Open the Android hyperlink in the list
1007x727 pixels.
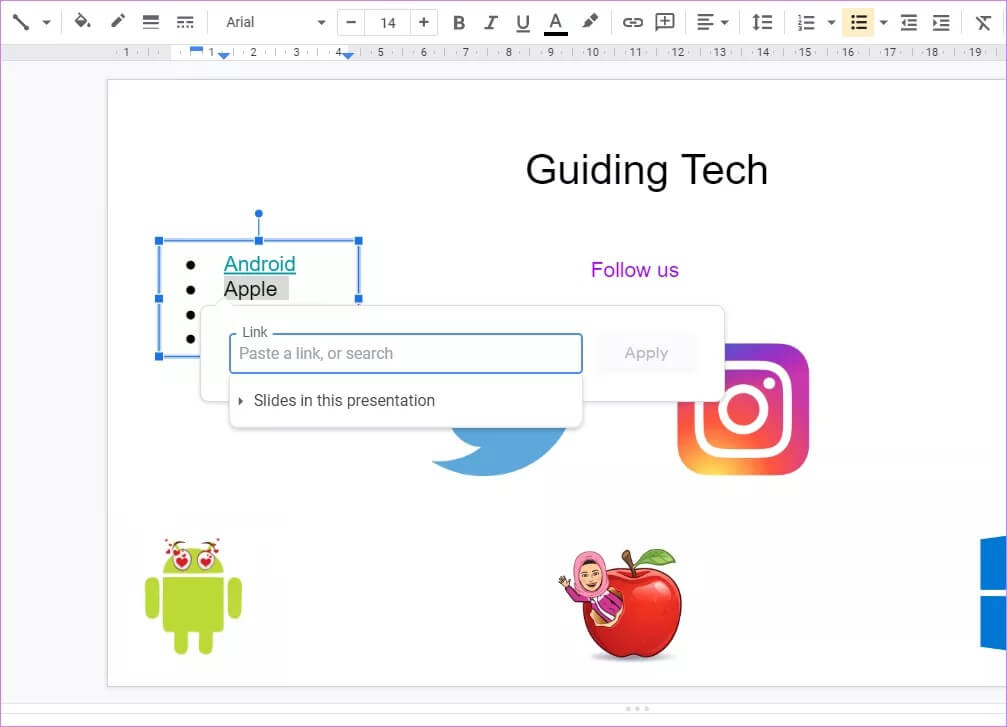click(x=259, y=264)
